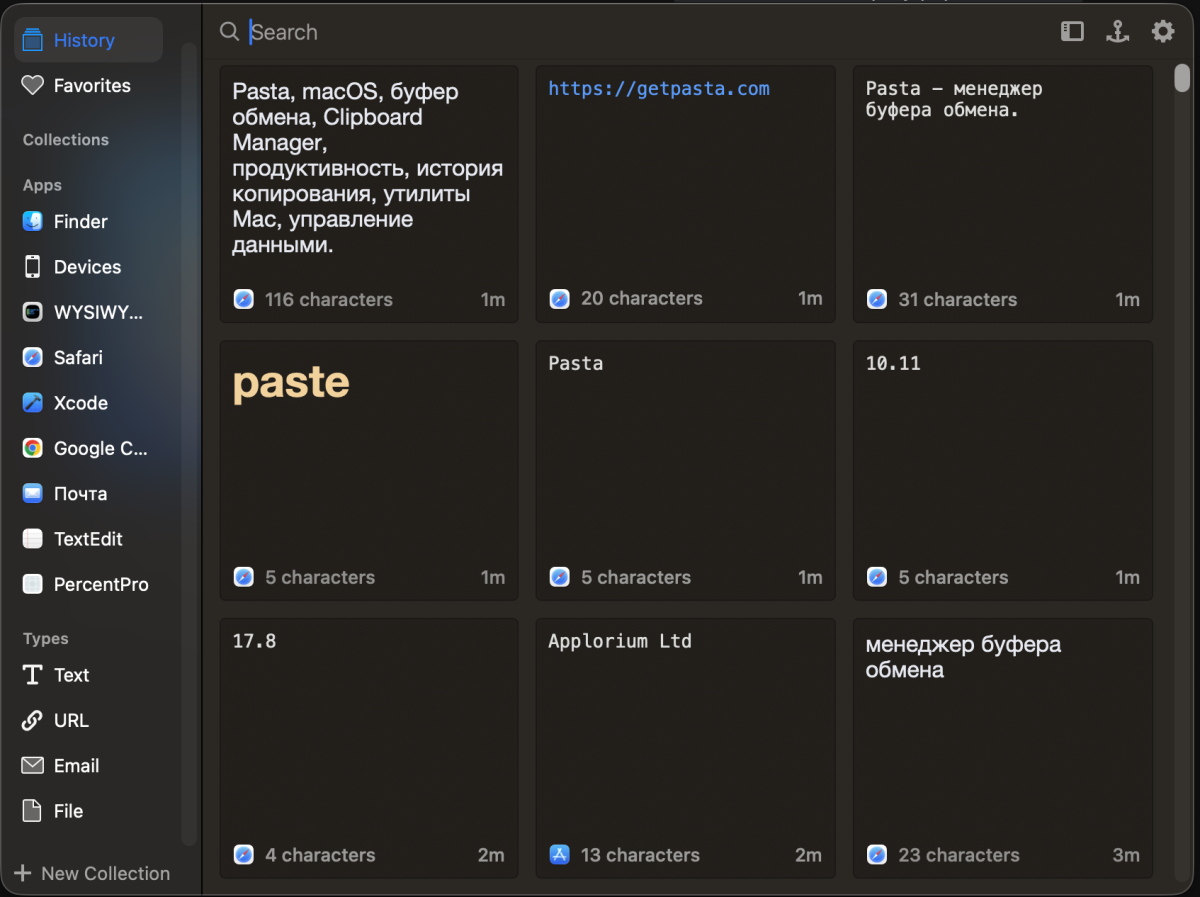Open History in sidebar

(x=88, y=40)
